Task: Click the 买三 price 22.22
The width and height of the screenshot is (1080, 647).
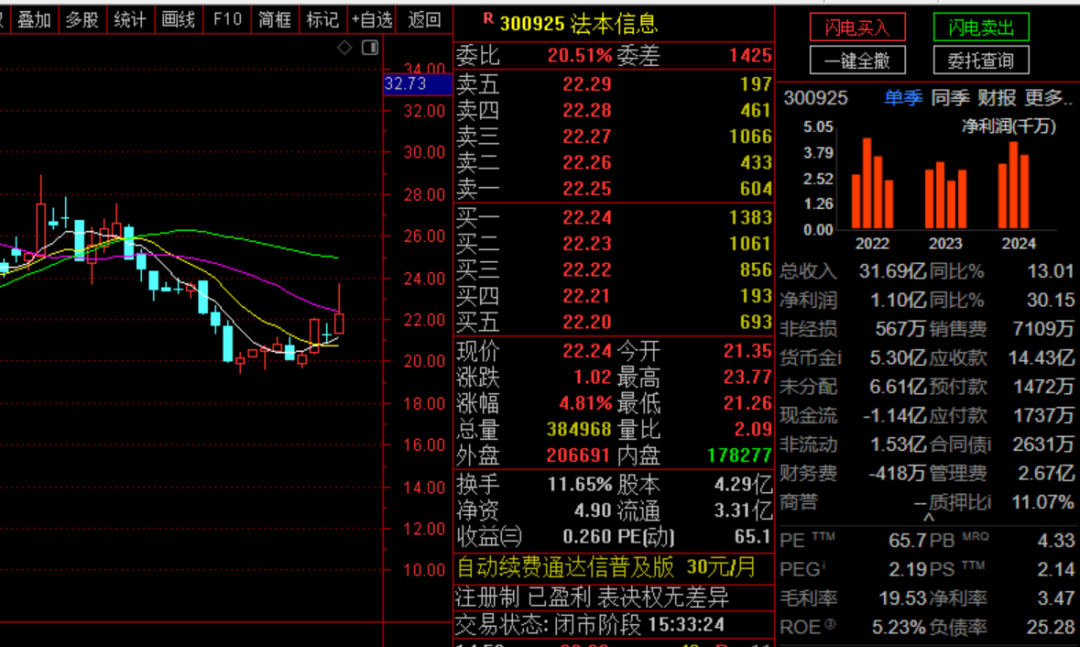Action: point(587,270)
